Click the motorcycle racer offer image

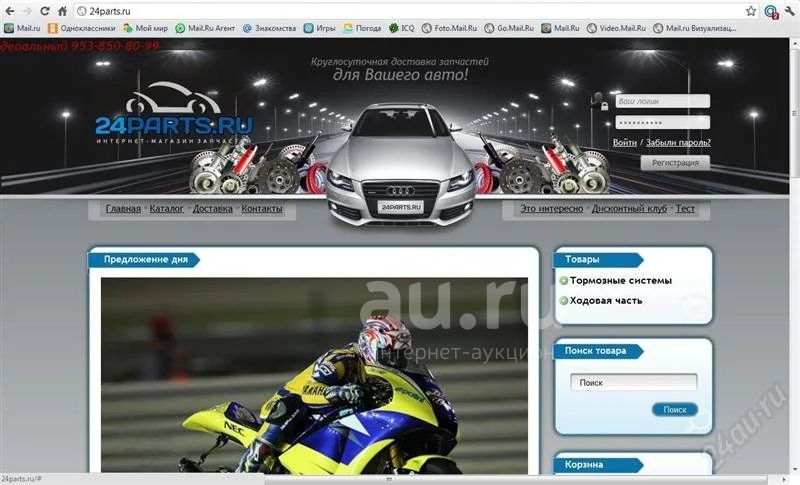pyautogui.click(x=314, y=376)
